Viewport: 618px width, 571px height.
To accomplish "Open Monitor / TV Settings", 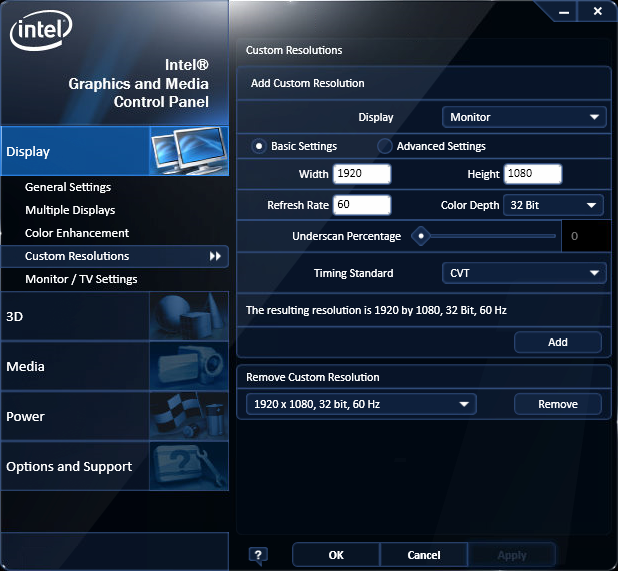I will coord(81,279).
